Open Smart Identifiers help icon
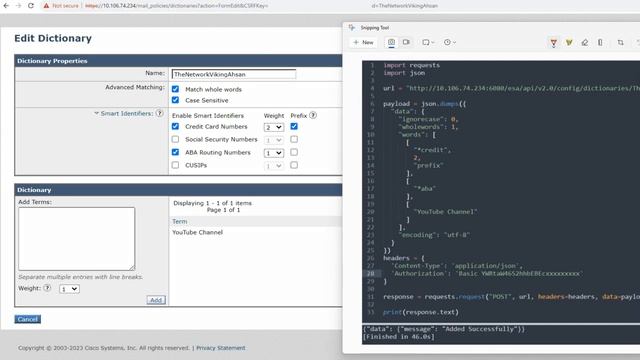This screenshot has height=360, width=640. [x=160, y=113]
